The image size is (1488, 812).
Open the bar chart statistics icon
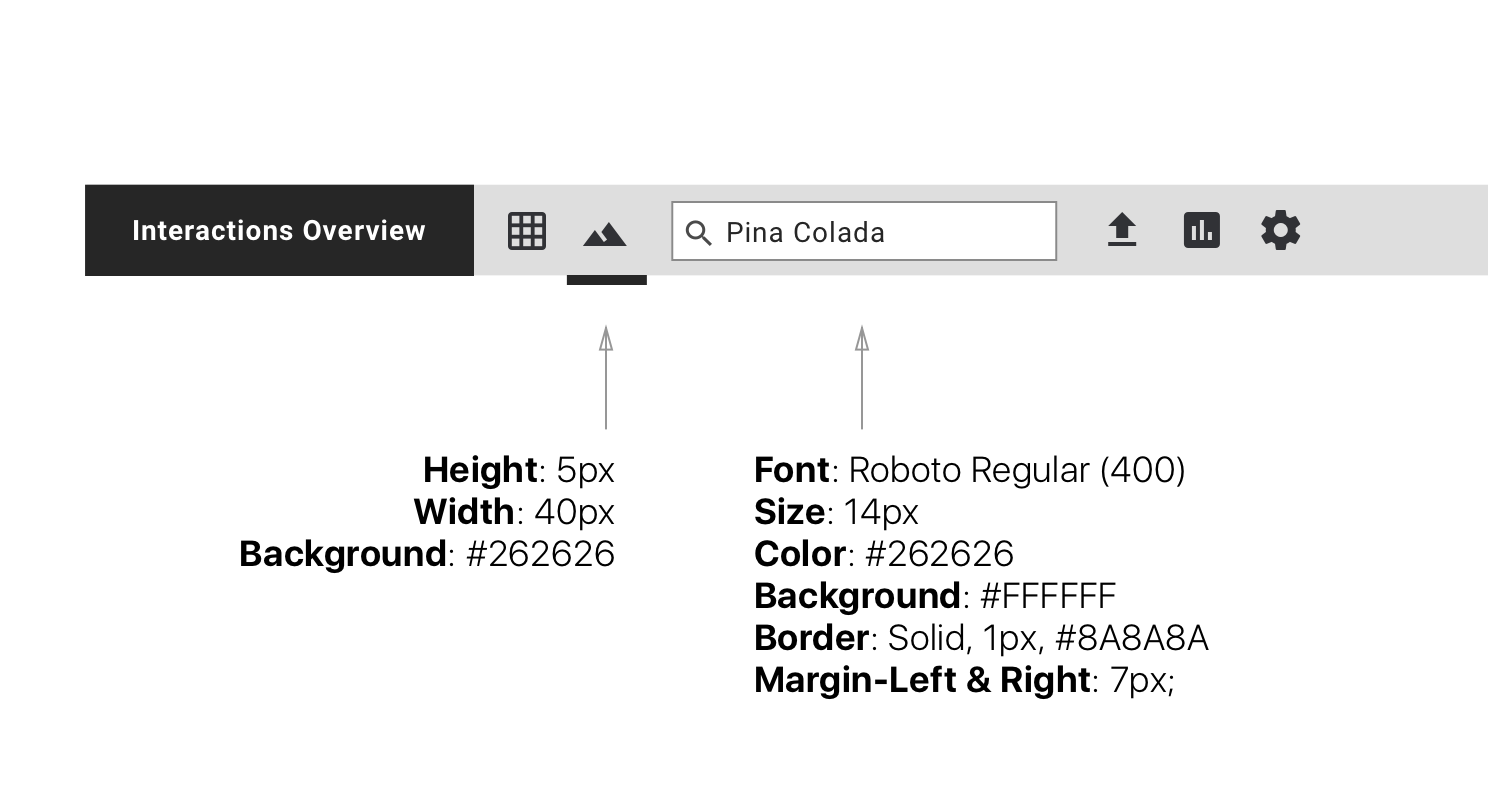pyautogui.click(x=1201, y=230)
